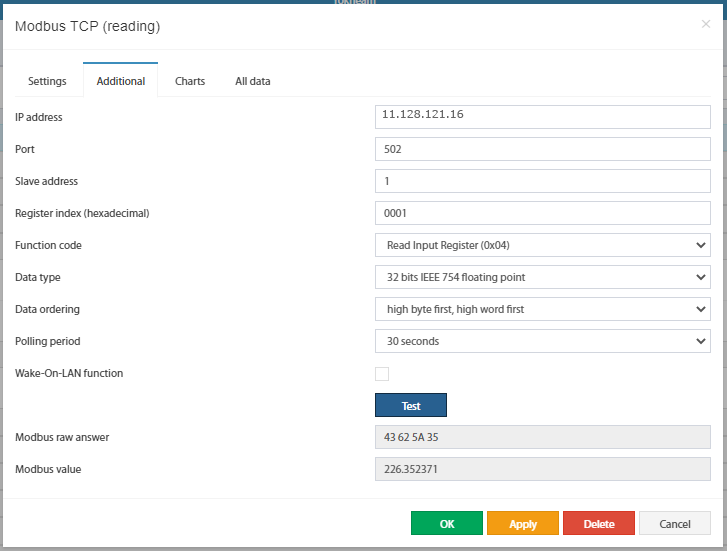Select the Additional tab
Image resolution: width=727 pixels, height=551 pixels.
click(121, 80)
